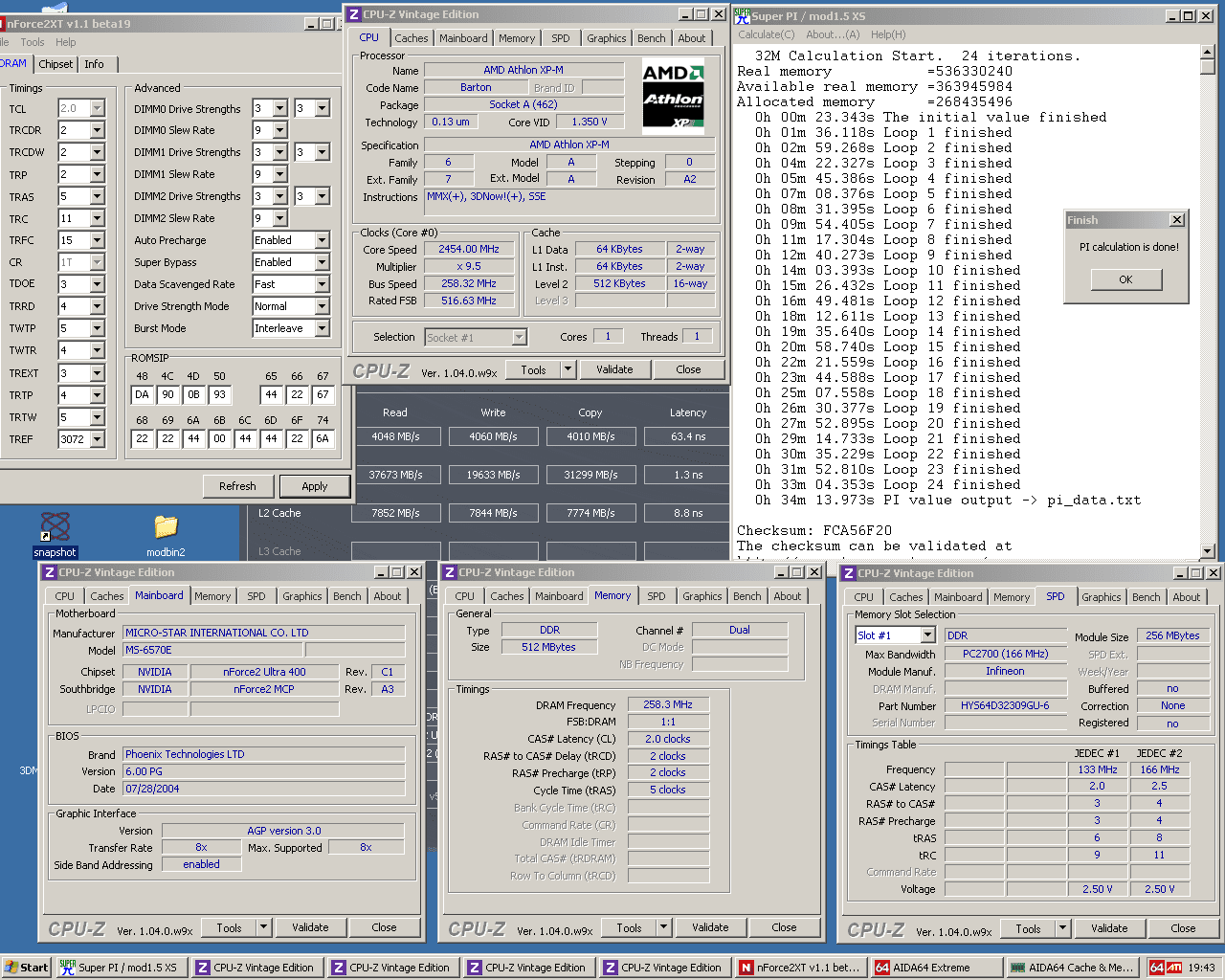Open the modbin2 folder on desktop
The image size is (1225, 980).
[x=166, y=535]
